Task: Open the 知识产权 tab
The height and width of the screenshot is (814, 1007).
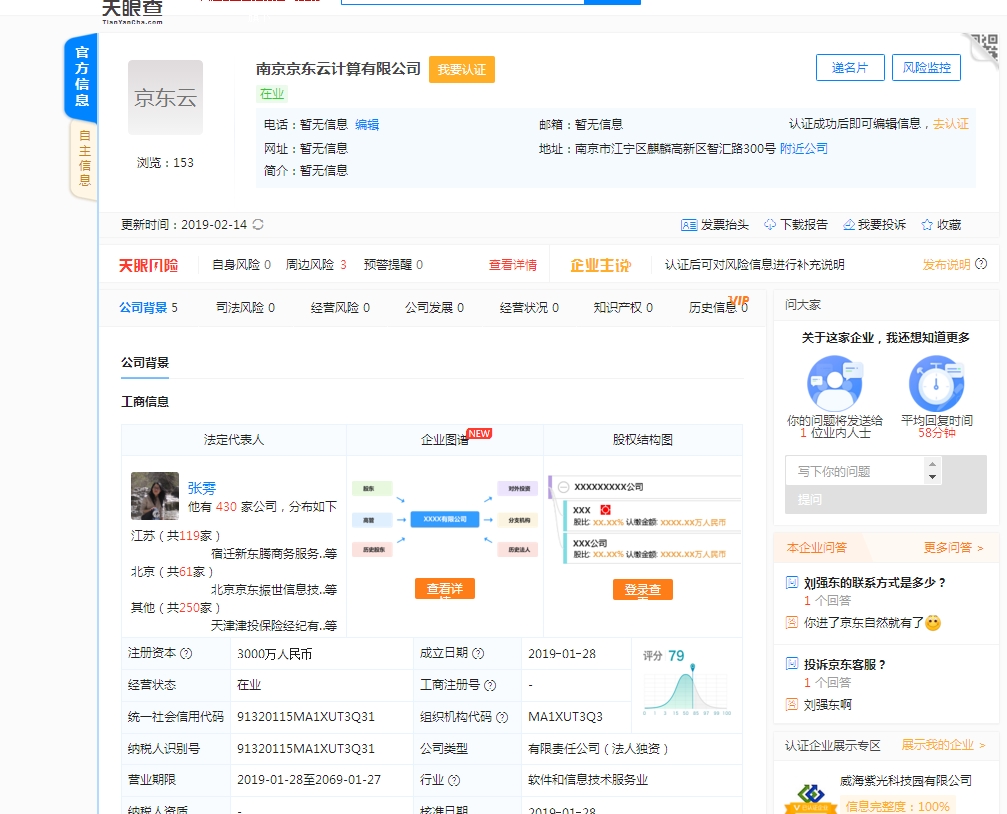Action: click(622, 308)
